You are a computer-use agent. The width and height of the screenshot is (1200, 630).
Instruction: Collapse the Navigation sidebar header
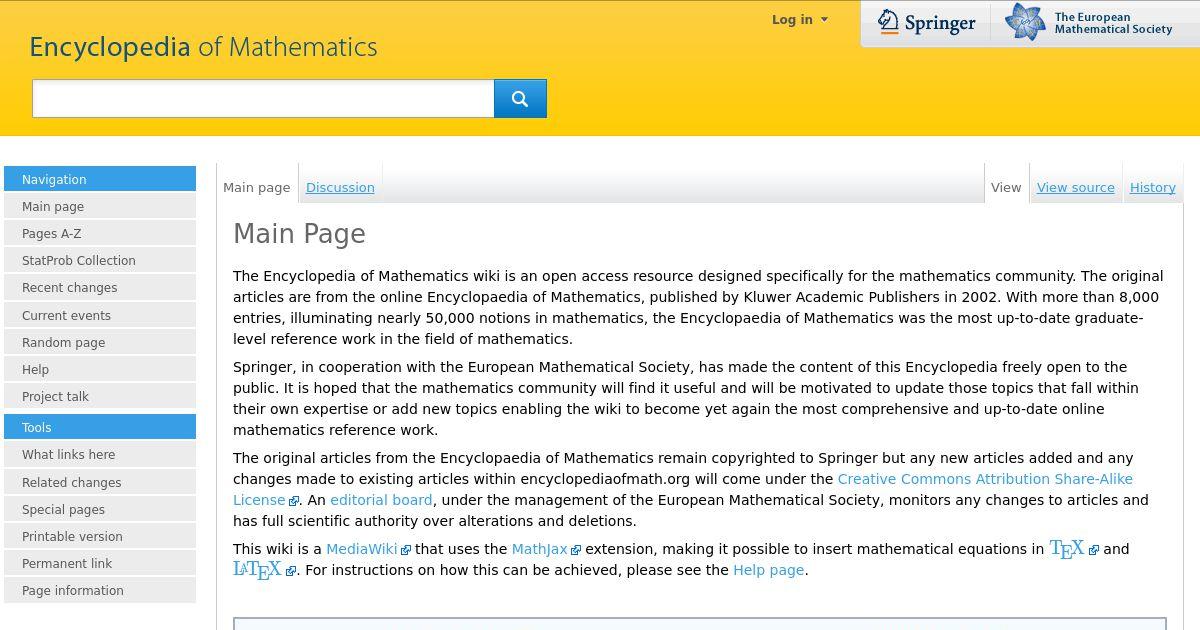(x=100, y=179)
